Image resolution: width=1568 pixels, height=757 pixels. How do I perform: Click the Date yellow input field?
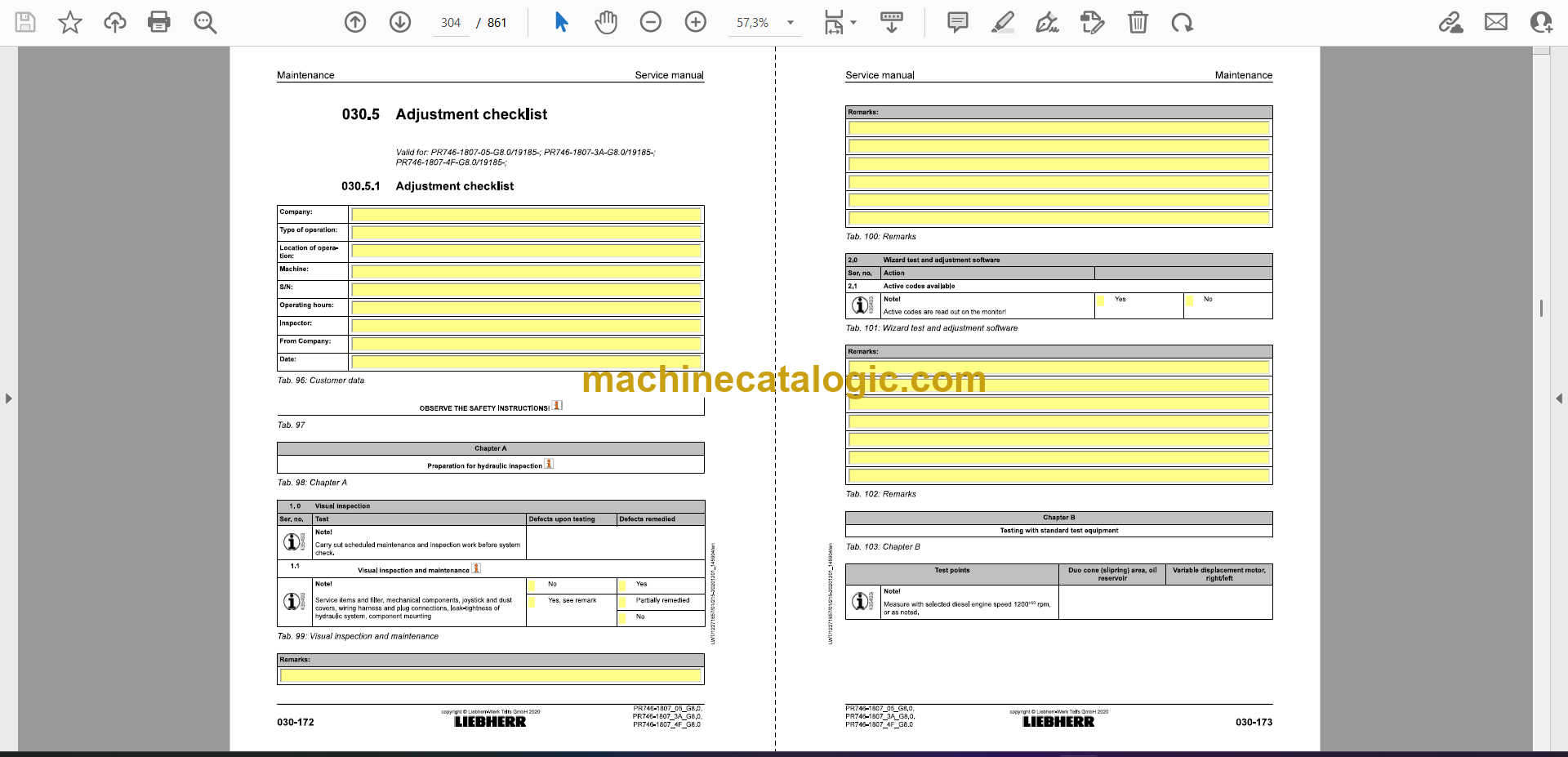[x=526, y=362]
